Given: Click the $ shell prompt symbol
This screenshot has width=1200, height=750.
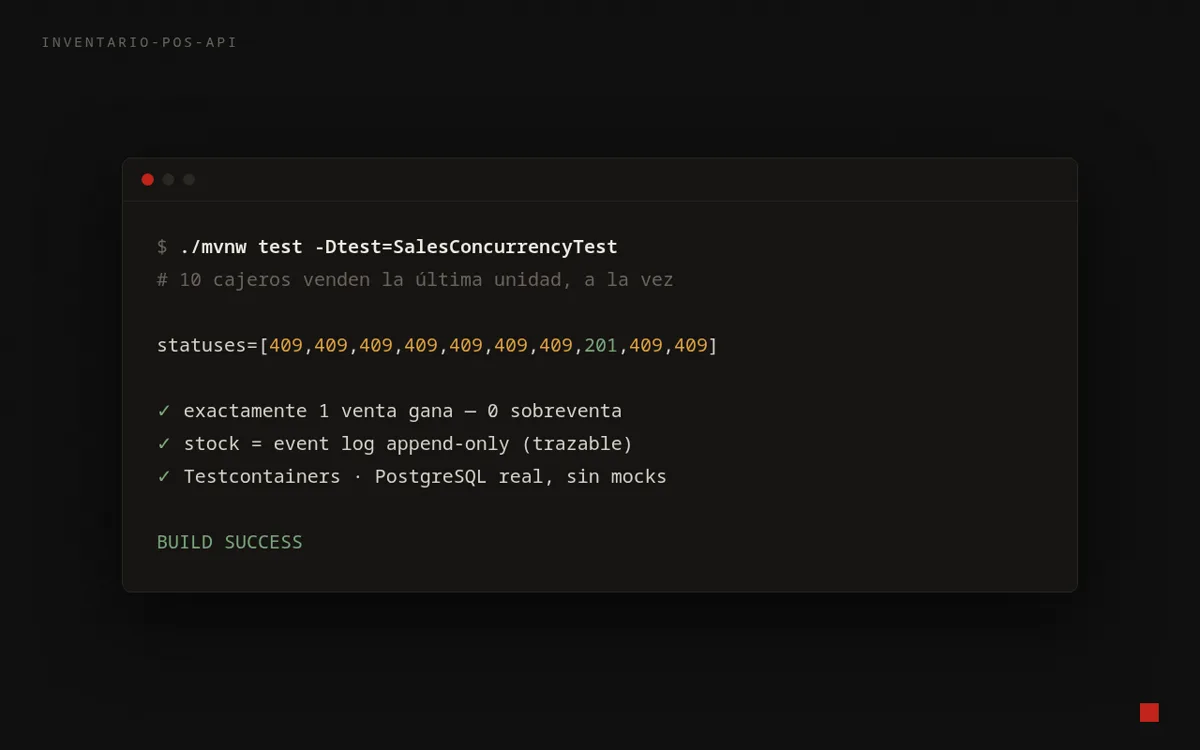Looking at the screenshot, I should (x=162, y=247).
